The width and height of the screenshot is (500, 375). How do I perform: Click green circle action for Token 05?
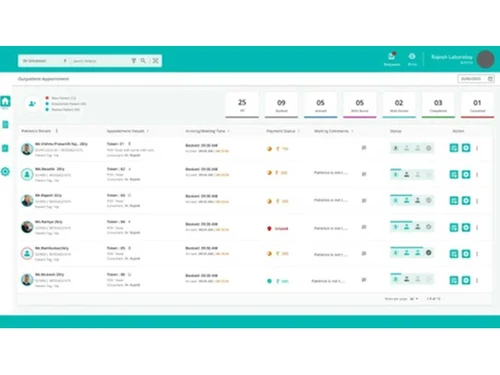click(x=466, y=254)
